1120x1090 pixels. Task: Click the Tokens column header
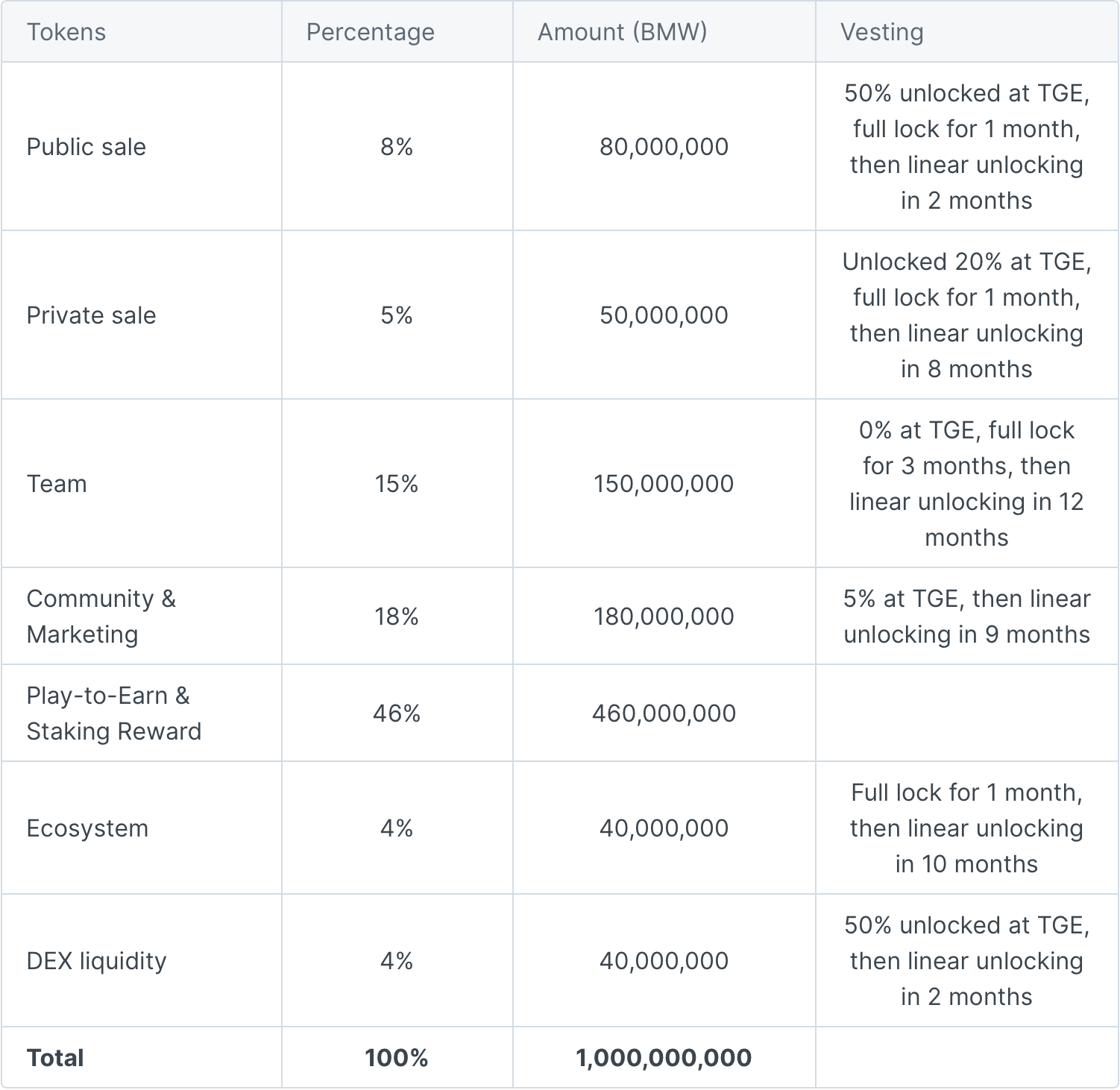point(66,32)
